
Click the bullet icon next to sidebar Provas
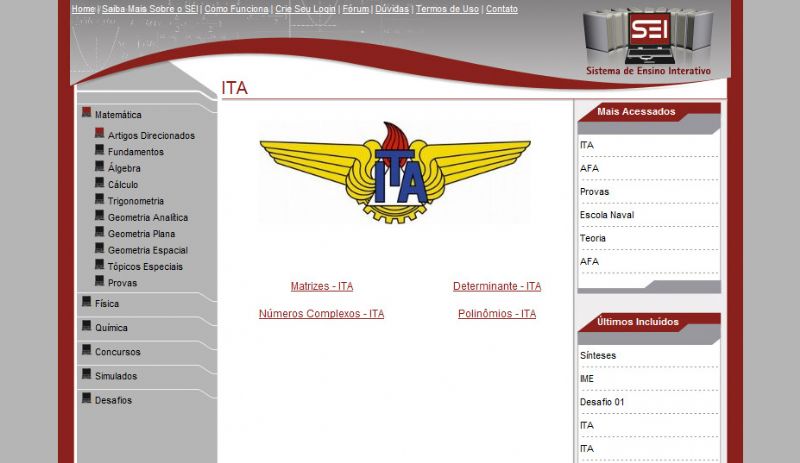point(99,280)
